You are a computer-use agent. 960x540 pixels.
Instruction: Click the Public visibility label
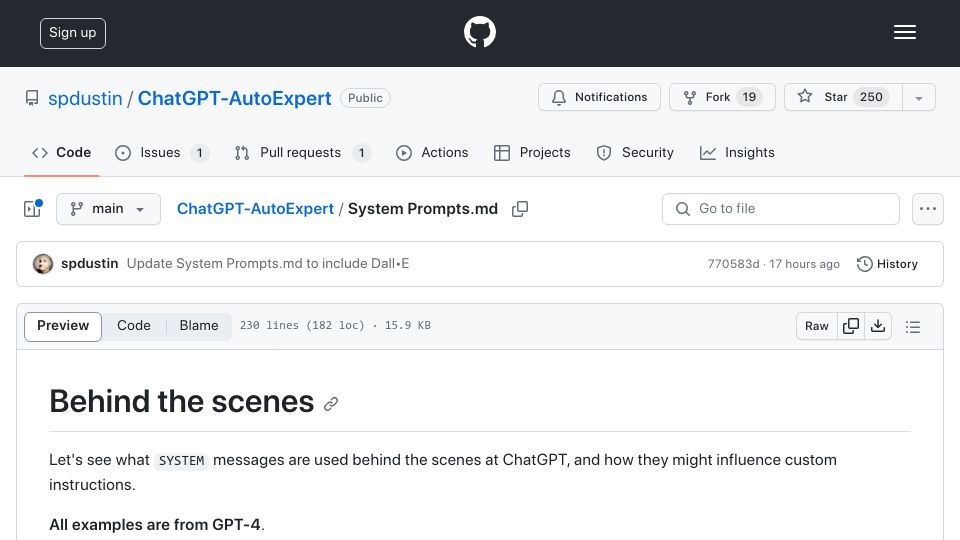click(x=366, y=98)
